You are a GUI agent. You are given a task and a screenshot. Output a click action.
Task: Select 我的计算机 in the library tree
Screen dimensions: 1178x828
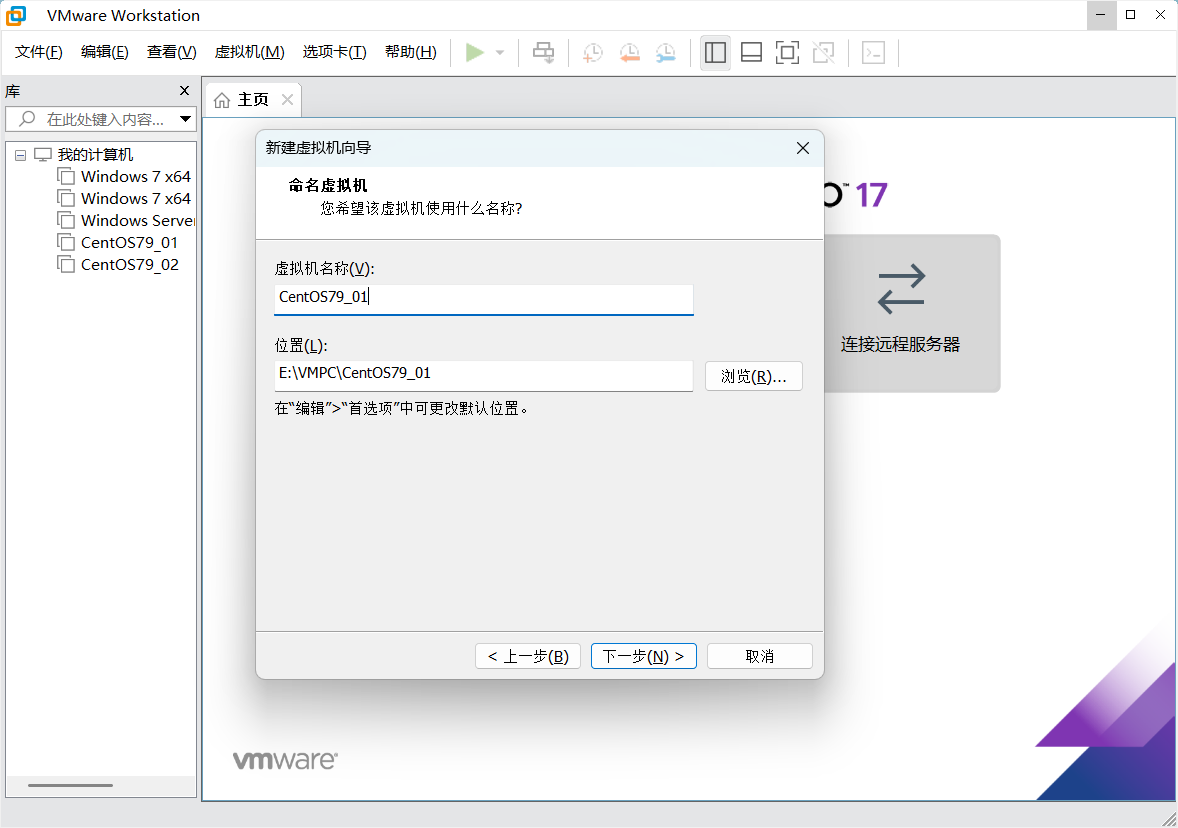click(95, 155)
